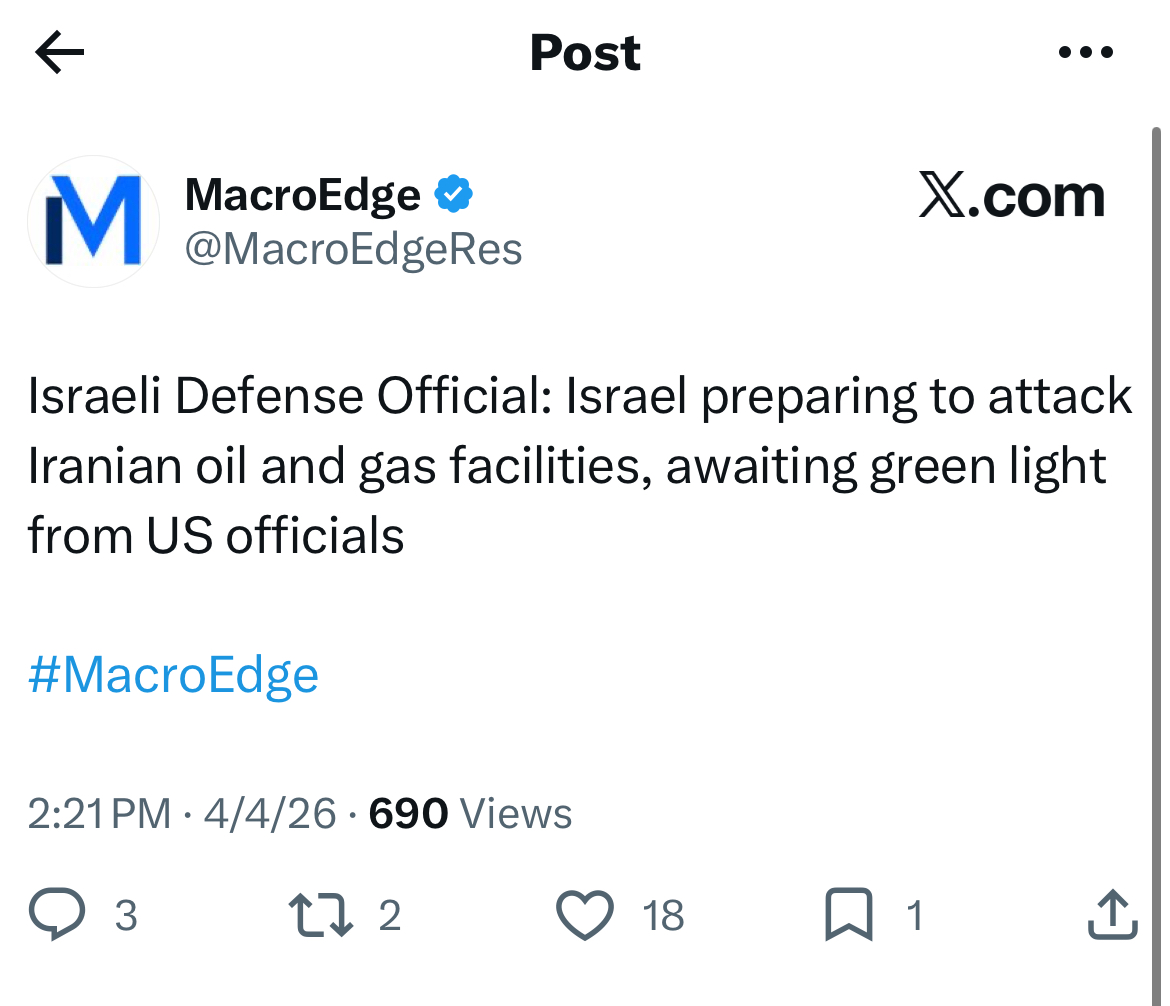Screen dimensions: 1170x1006
Task: Click the 2:21 PM timestamp
Action: pyautogui.click(x=99, y=813)
